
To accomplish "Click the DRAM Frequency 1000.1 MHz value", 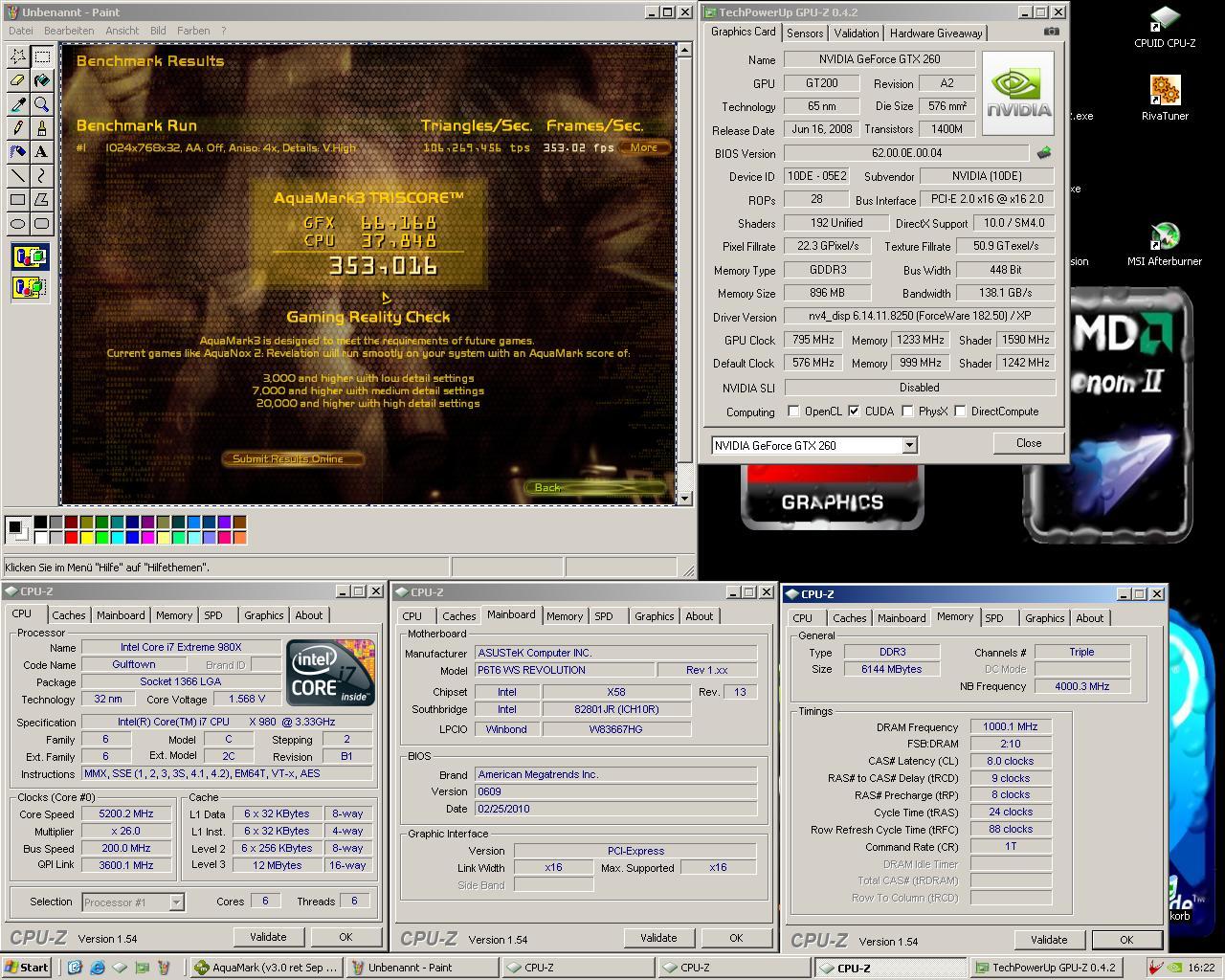I will pyautogui.click(x=1011, y=727).
